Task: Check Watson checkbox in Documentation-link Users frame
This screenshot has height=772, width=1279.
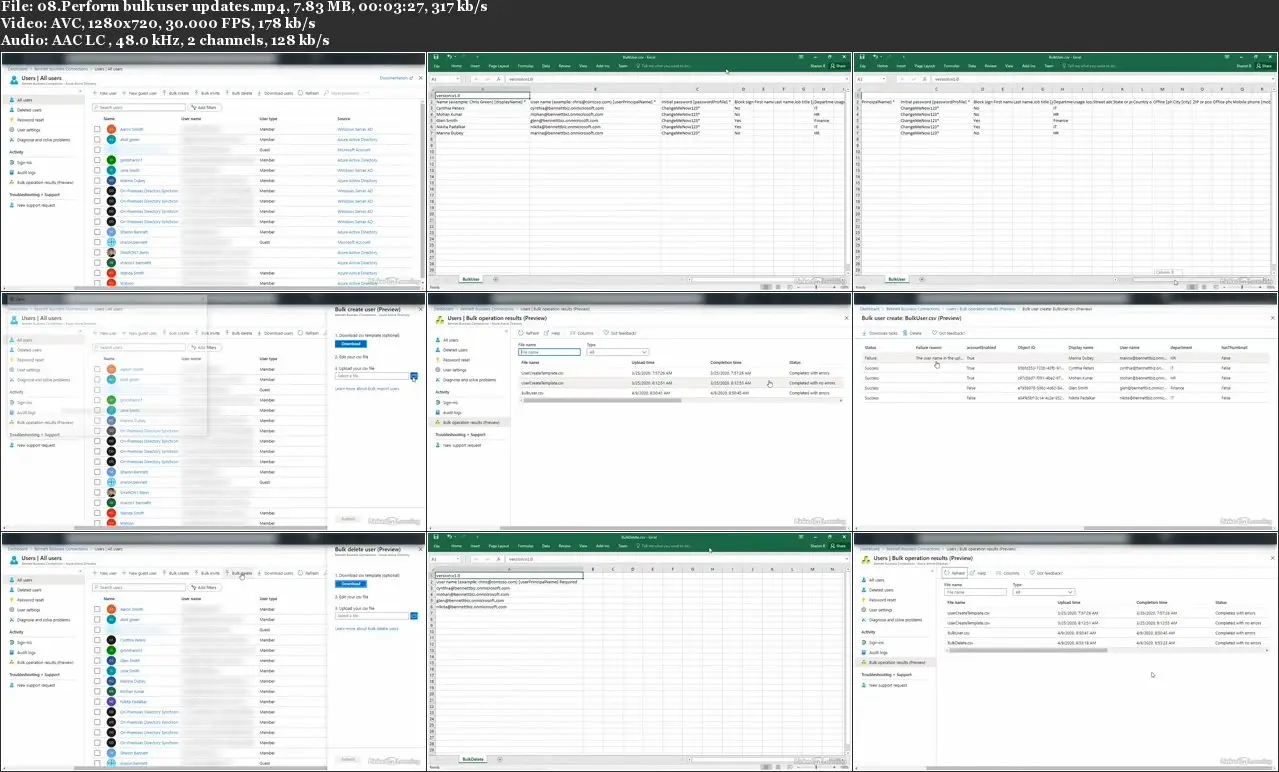Action: click(x=97, y=282)
